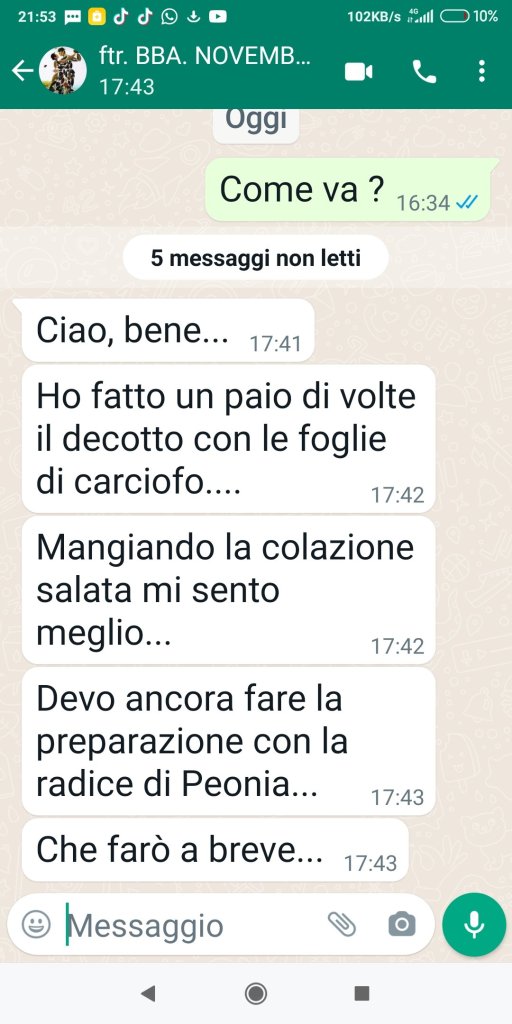Select the sent message 'Come va ?'
The height and width of the screenshot is (1024, 512).
pos(348,190)
